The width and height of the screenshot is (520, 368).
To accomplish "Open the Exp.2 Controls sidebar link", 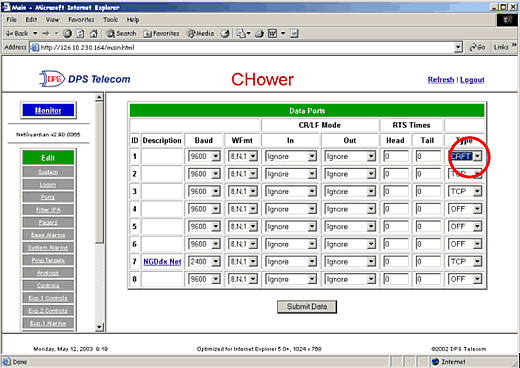I will pos(48,310).
